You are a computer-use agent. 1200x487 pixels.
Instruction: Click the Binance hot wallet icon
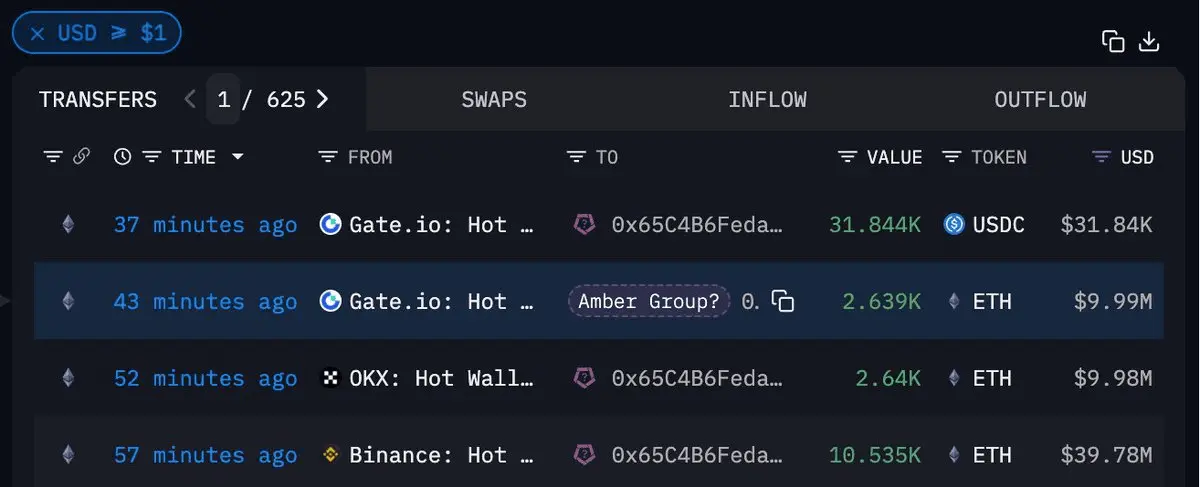330,455
